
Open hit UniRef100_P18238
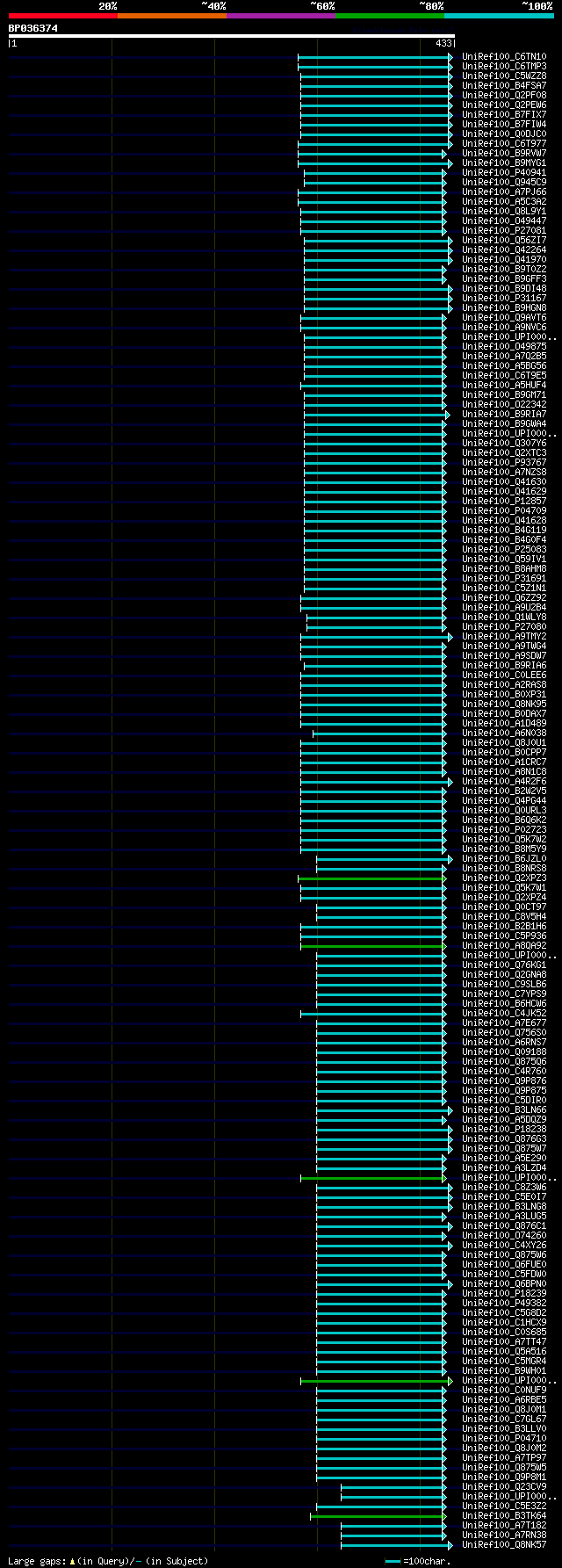click(504, 1129)
